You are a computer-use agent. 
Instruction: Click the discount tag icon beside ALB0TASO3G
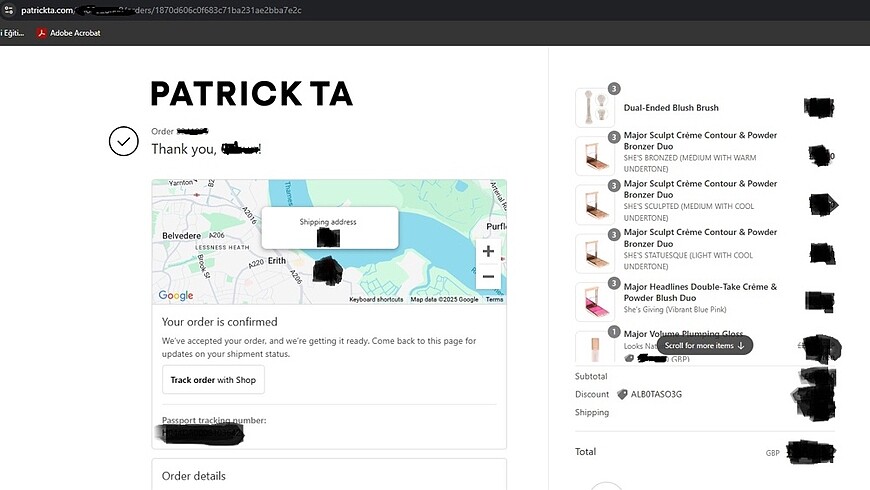pos(622,395)
